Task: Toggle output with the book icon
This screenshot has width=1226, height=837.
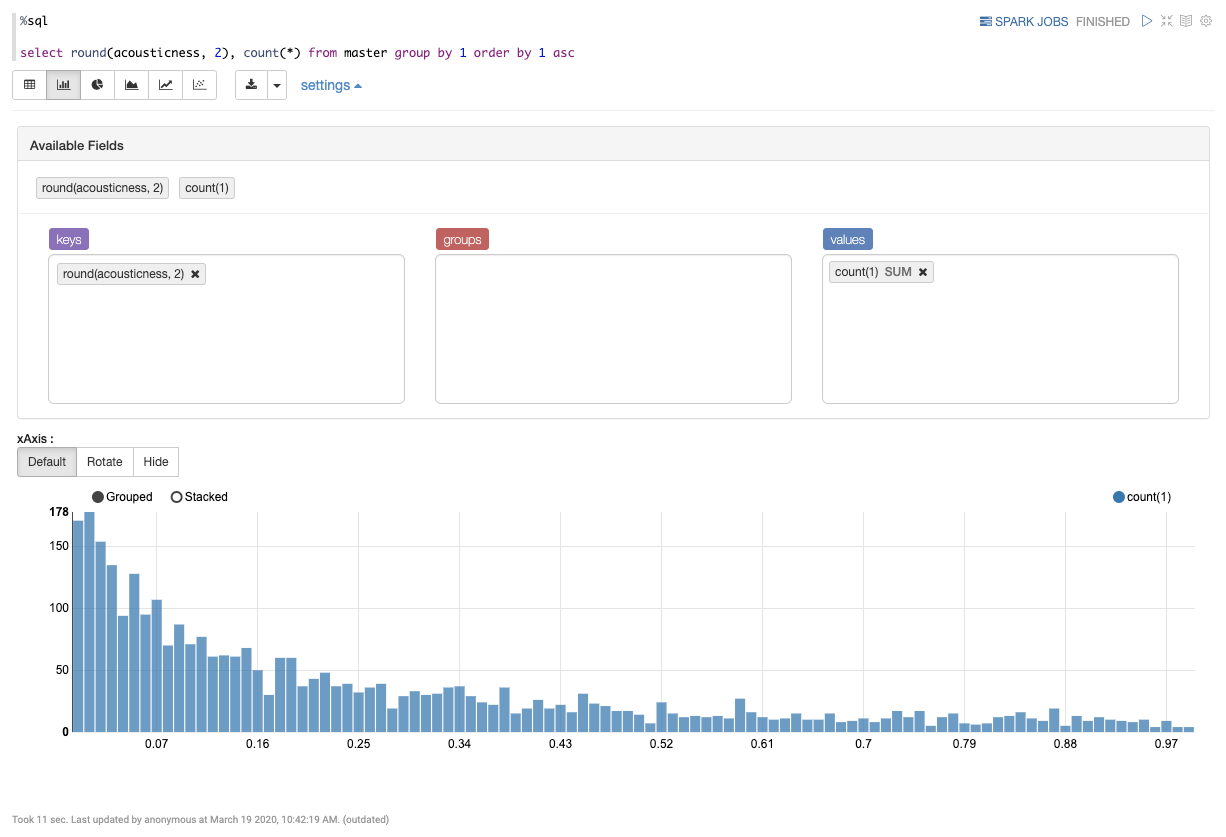Action: point(1186,21)
